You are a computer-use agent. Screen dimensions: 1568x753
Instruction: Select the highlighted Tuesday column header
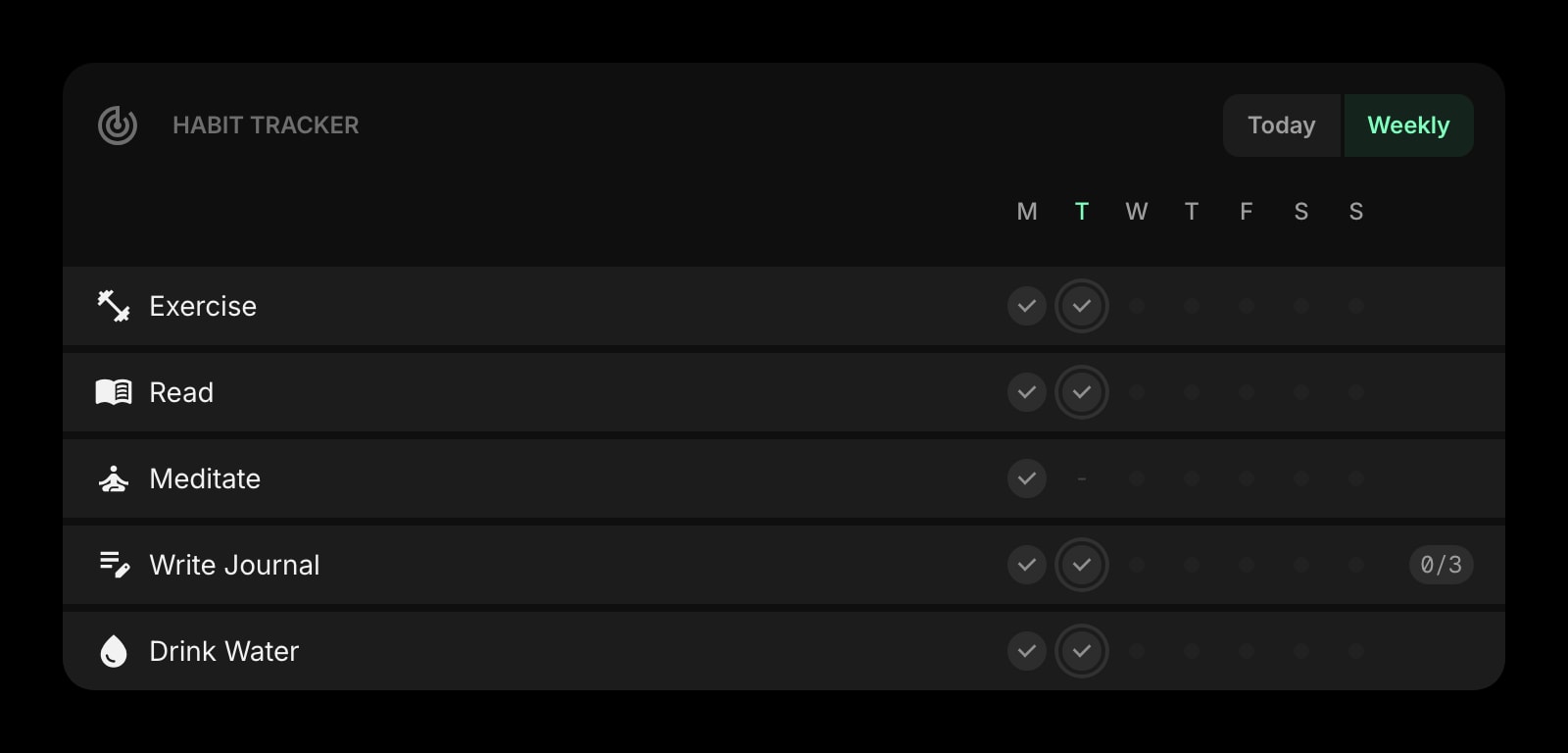pyautogui.click(x=1082, y=212)
